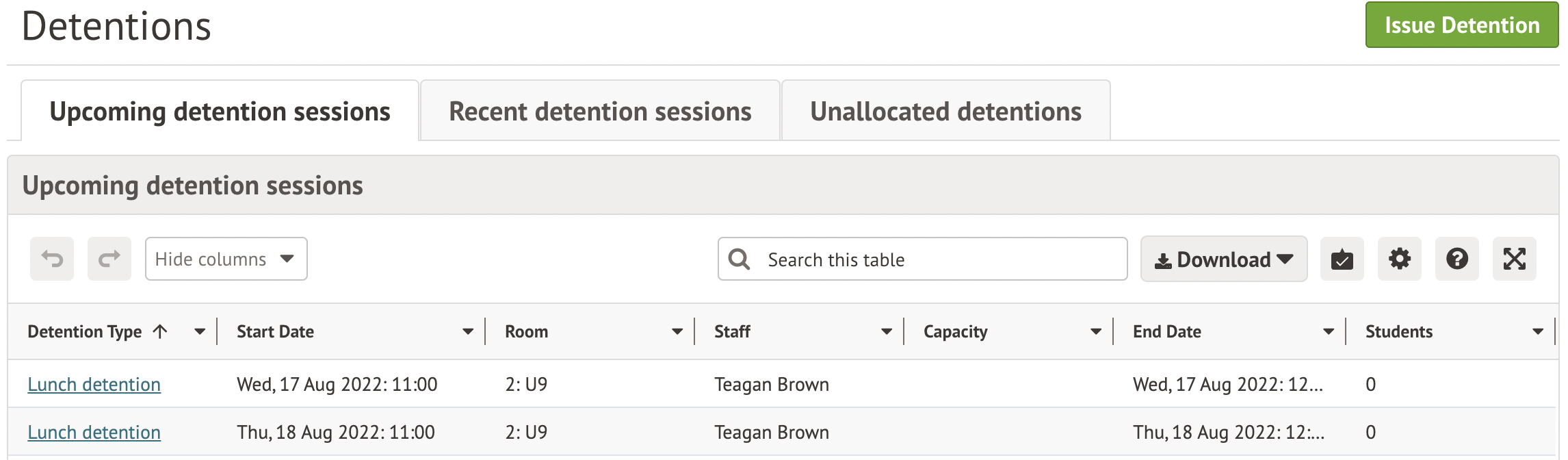Click the redo arrow icon
Viewport: 1568px width, 460px height.
pos(109,259)
